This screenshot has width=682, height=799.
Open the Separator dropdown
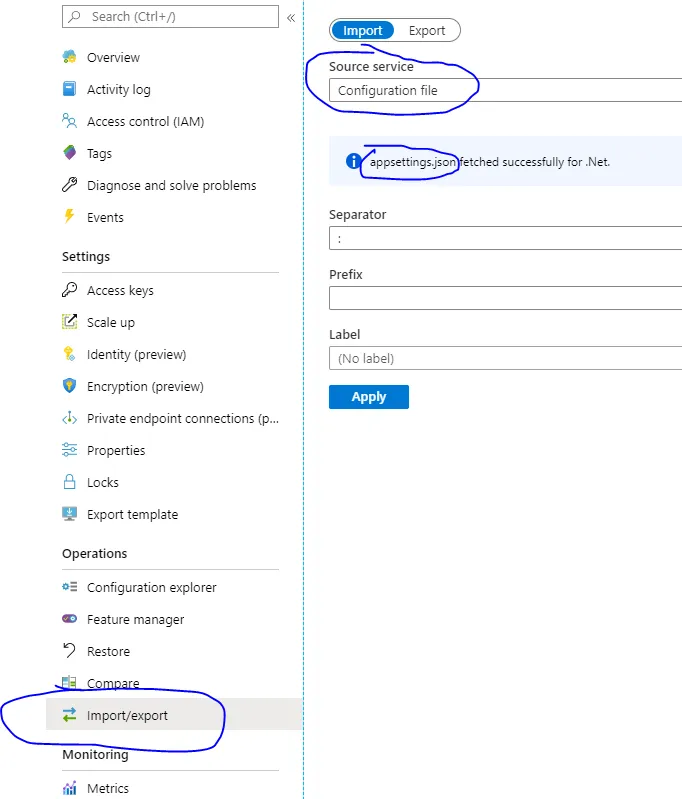tap(505, 238)
